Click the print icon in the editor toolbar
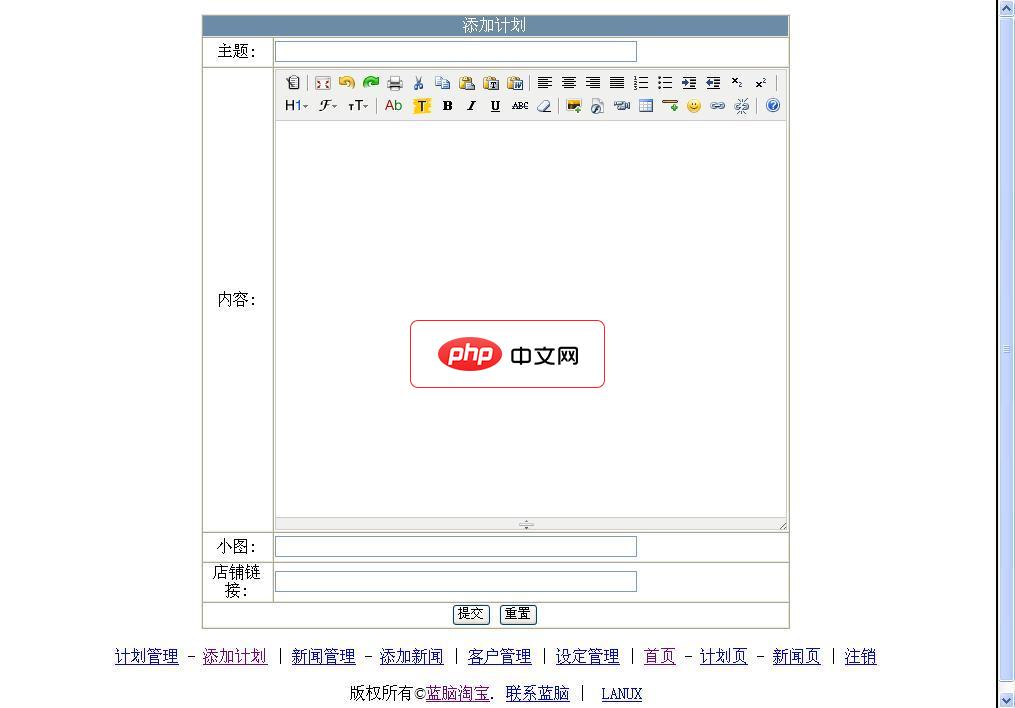 click(394, 83)
